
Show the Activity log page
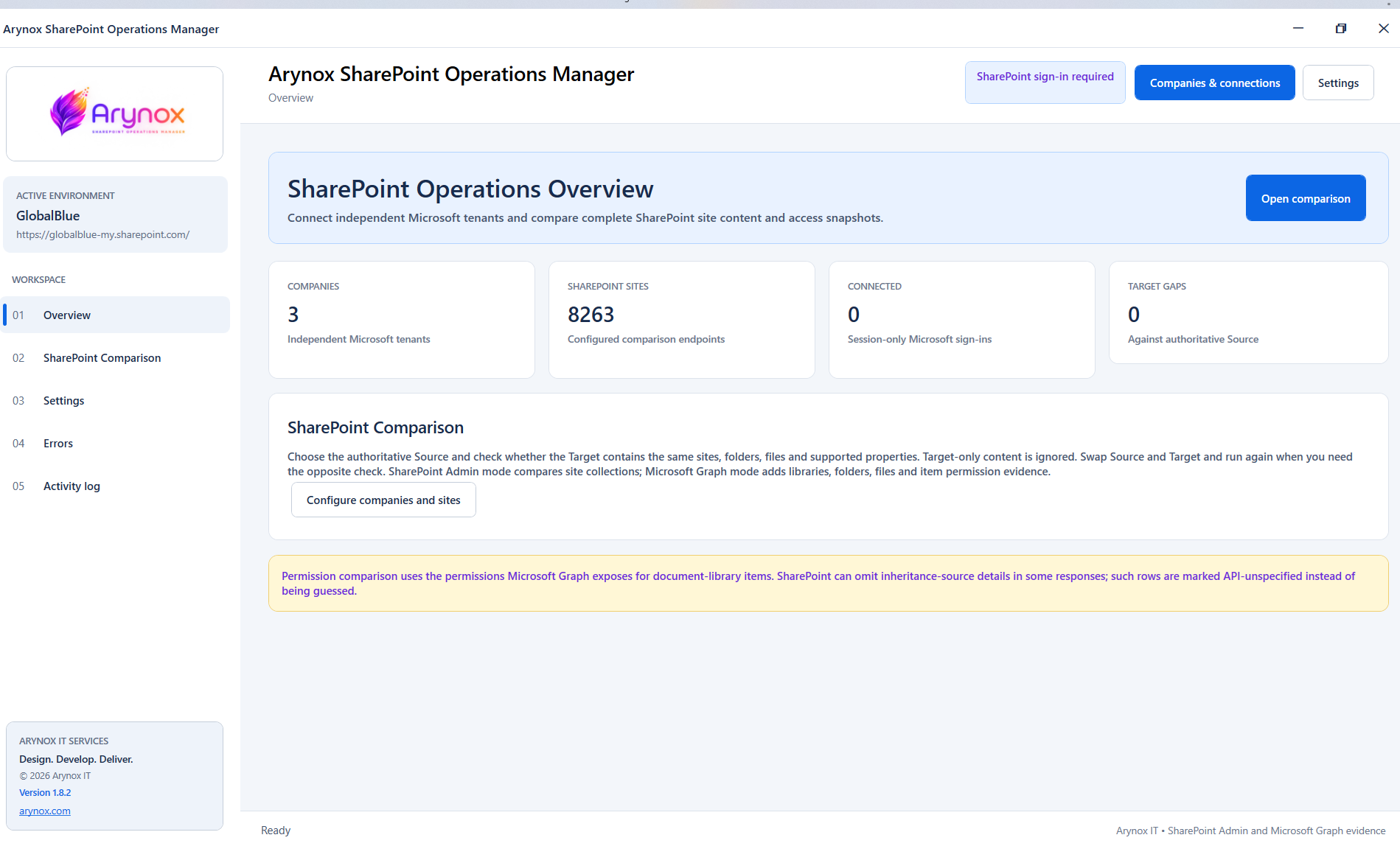[x=116, y=486]
